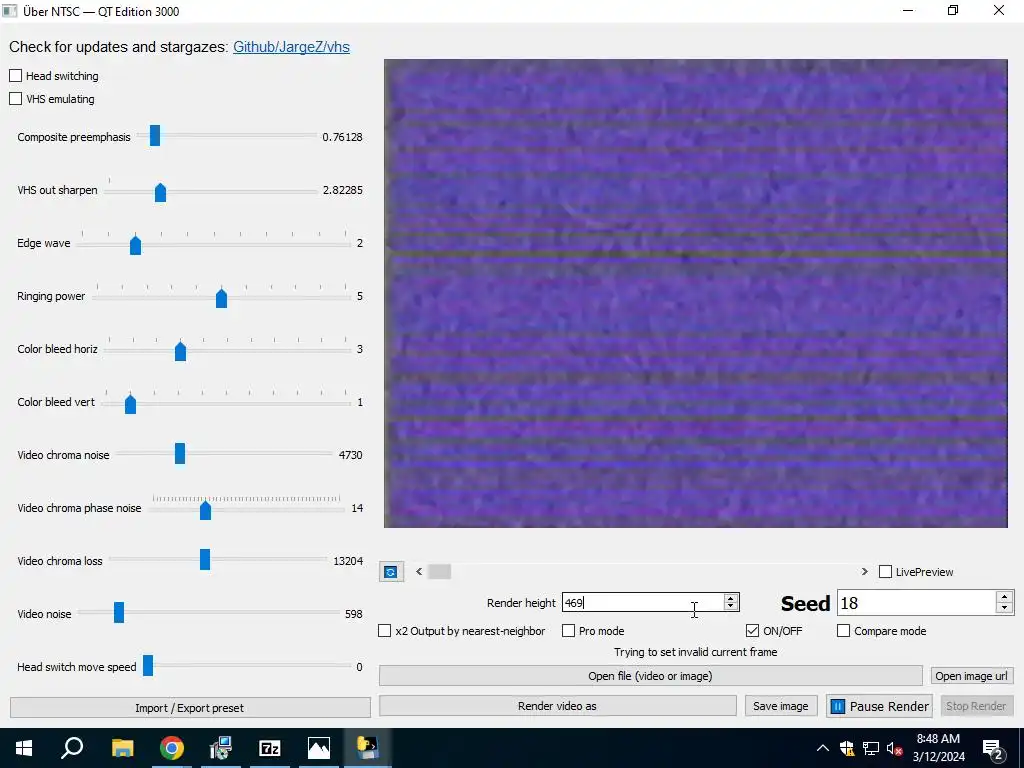Open the notification center icon
1024x768 pixels.
click(x=993, y=748)
